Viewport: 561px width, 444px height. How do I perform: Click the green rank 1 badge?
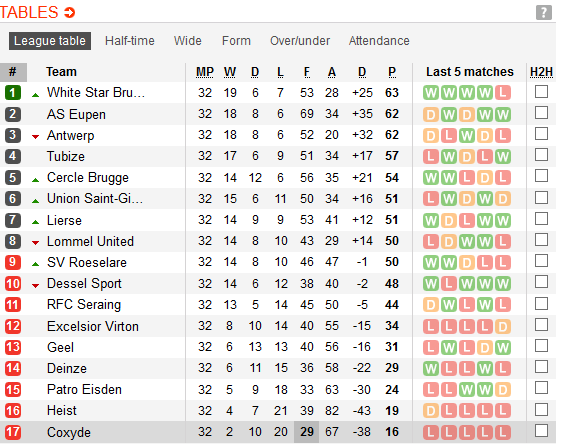[x=13, y=93]
